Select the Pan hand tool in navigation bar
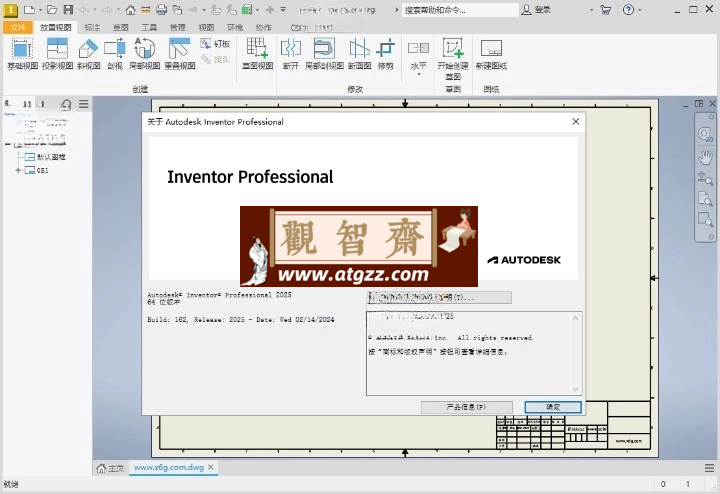 [705, 157]
